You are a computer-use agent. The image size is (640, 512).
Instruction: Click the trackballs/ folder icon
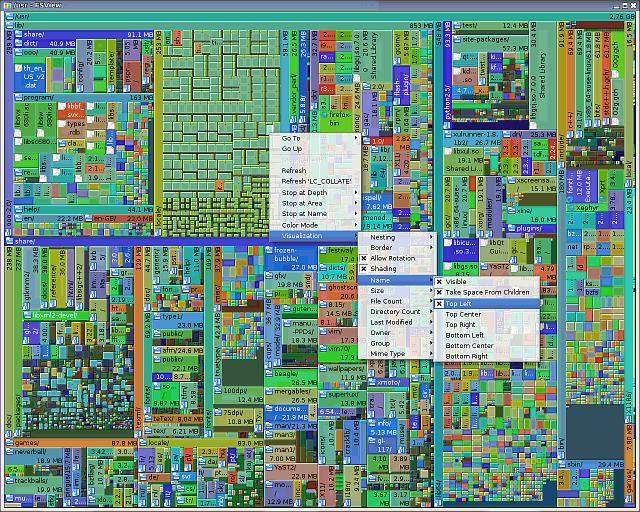9,480
